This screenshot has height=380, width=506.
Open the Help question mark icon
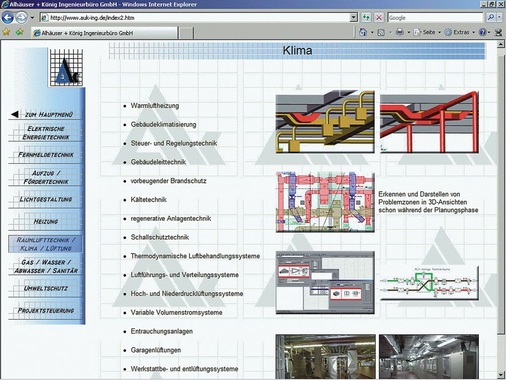483,32
